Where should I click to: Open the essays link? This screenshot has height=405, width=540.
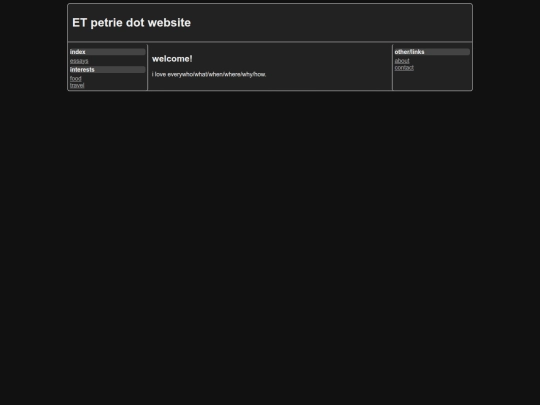(x=79, y=61)
